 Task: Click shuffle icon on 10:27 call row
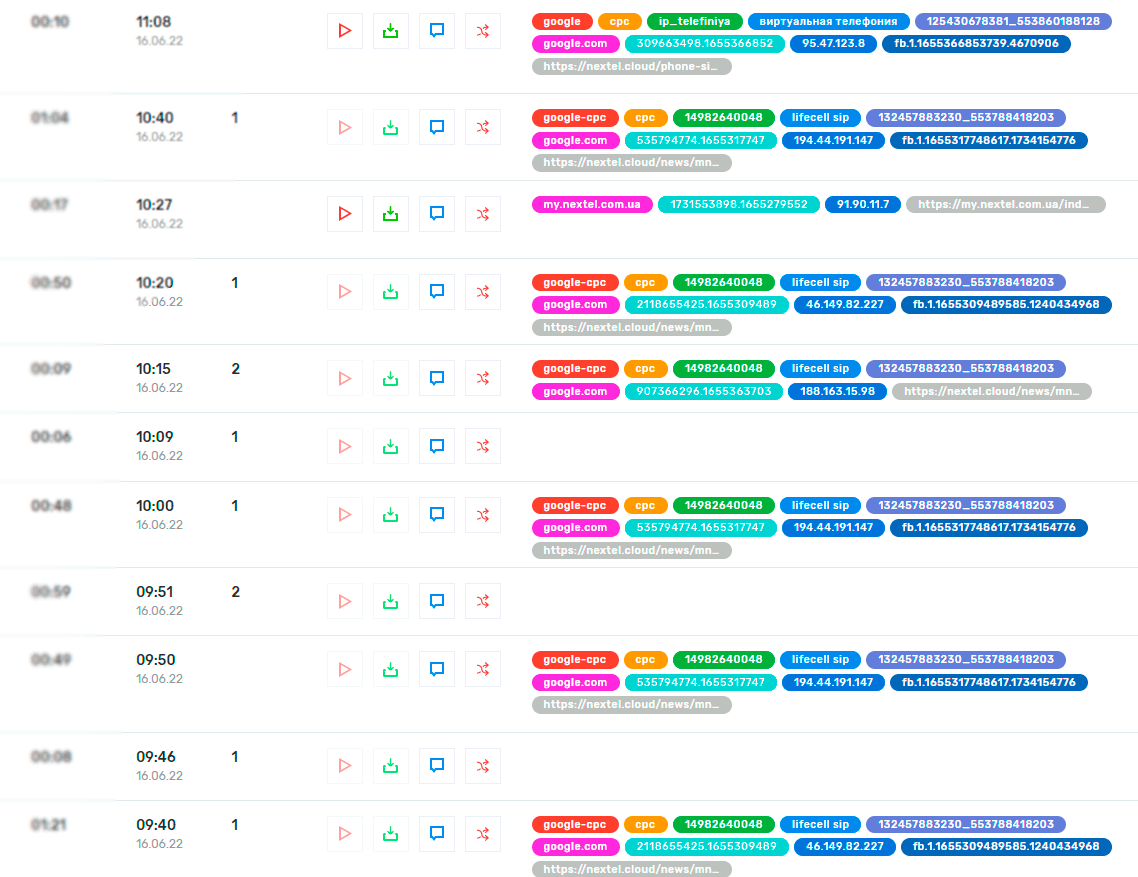483,213
